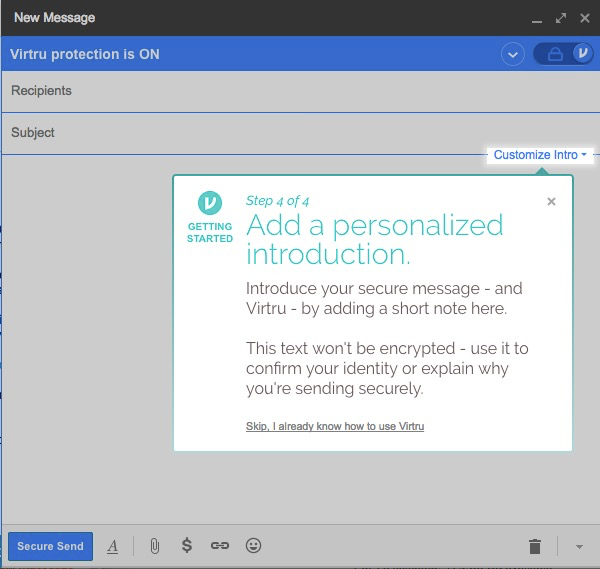The width and height of the screenshot is (600, 569).
Task: Toggle Virtru protection switch off
Action: point(563,54)
